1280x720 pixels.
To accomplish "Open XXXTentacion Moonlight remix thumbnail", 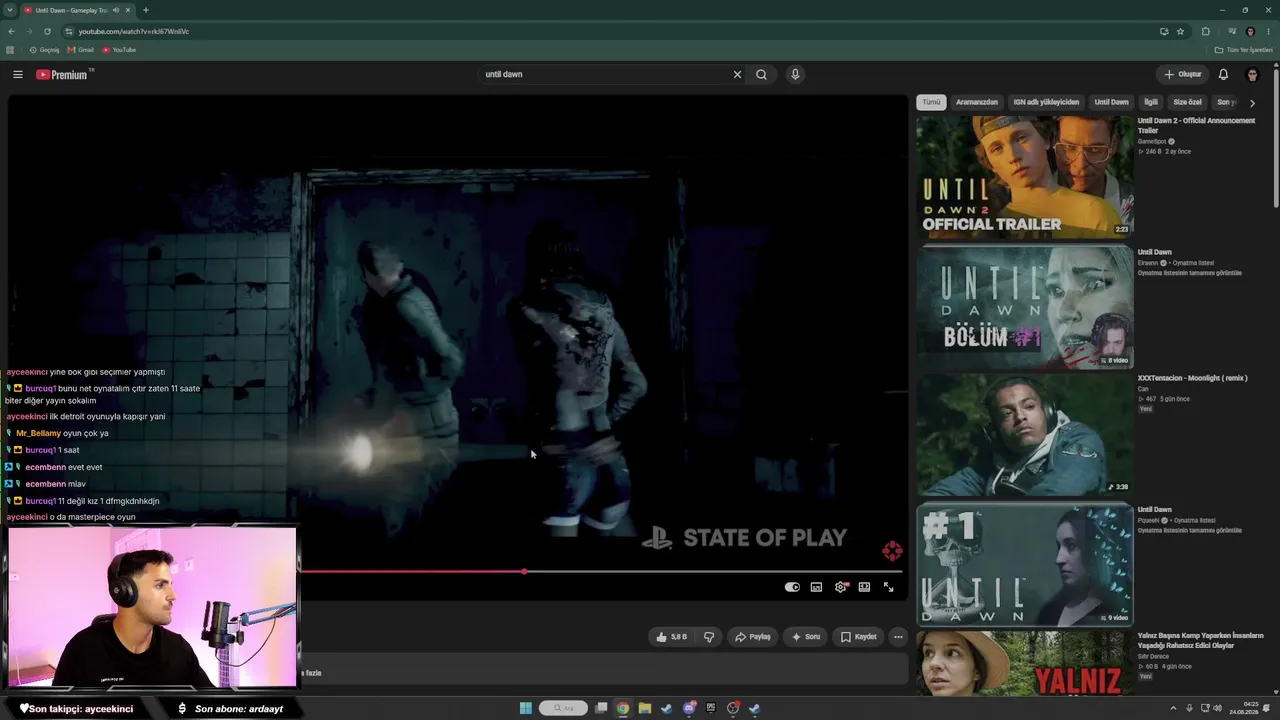I will 1025,435.
